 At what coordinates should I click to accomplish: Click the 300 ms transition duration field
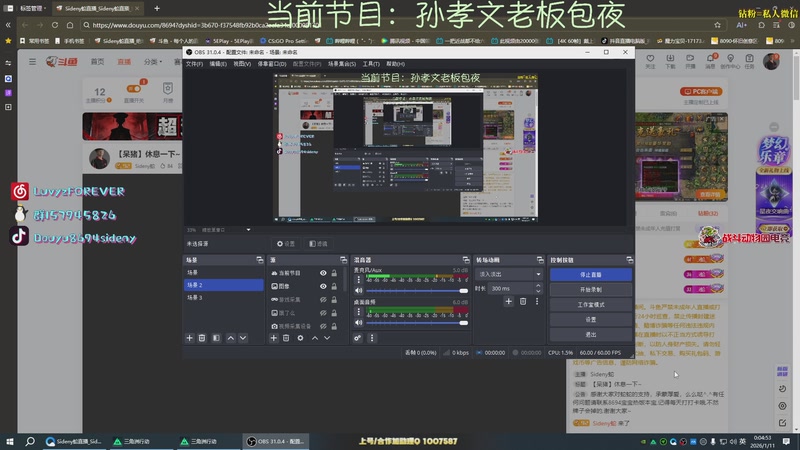pyautogui.click(x=512, y=288)
